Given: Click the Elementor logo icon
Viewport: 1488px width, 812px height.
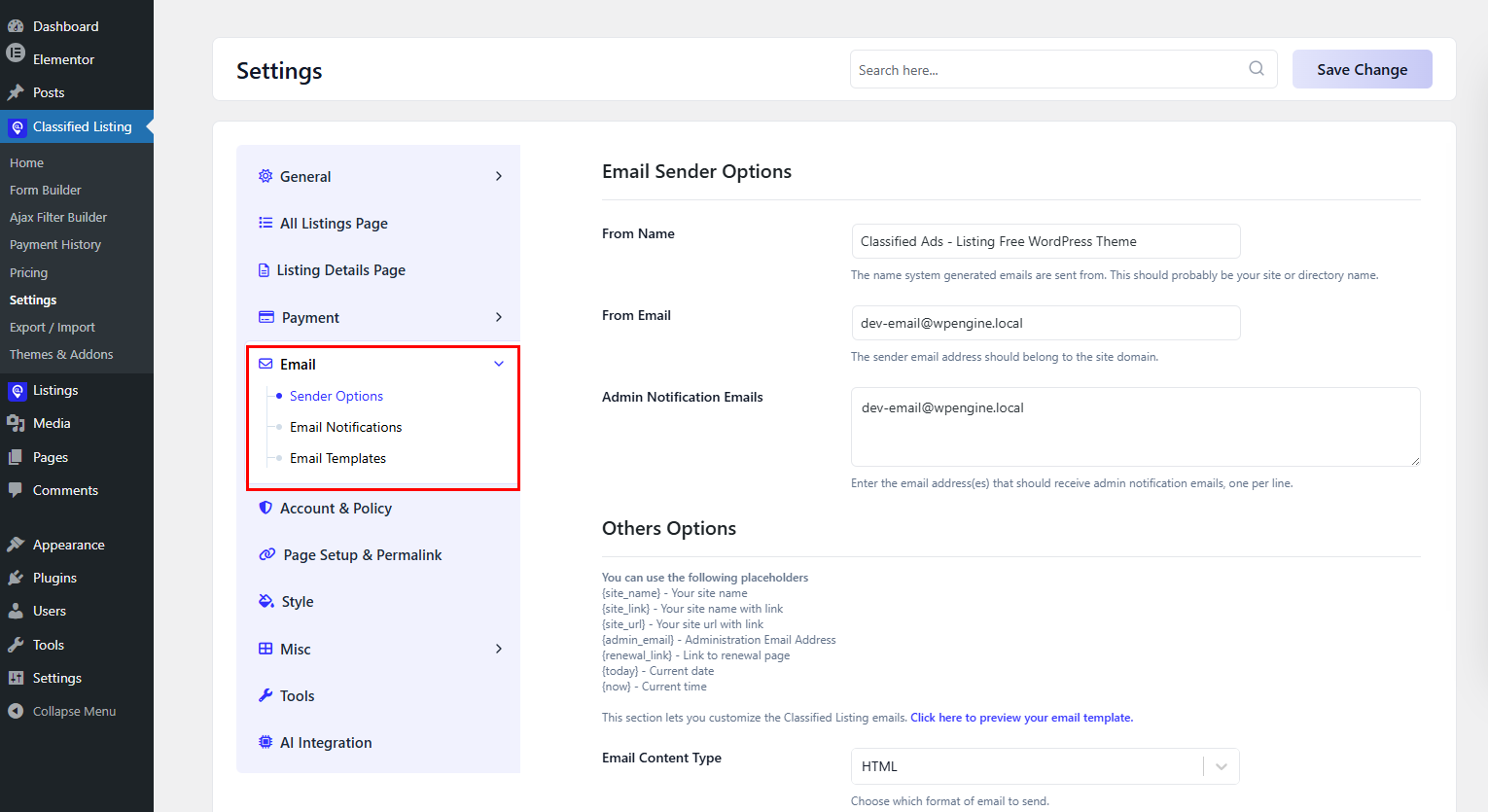Looking at the screenshot, I should [x=16, y=53].
